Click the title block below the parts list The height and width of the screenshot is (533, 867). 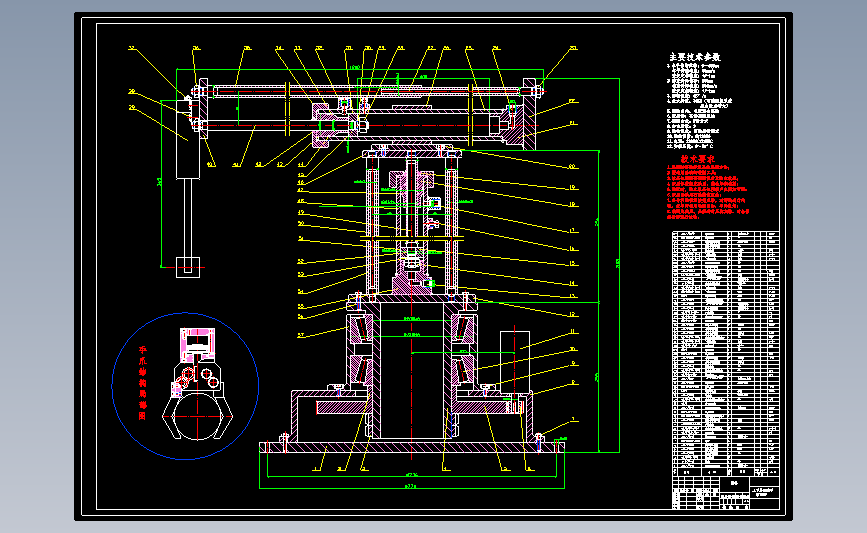coord(725,493)
